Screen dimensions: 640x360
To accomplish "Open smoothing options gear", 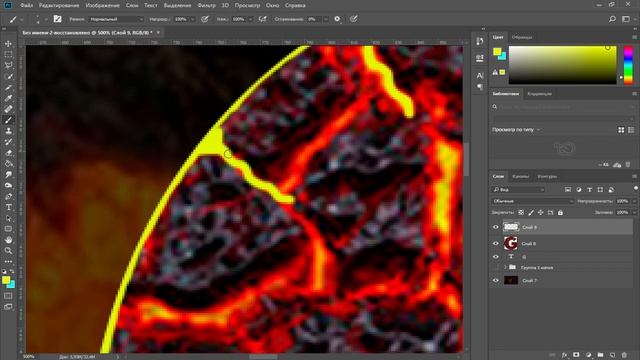I will click(x=337, y=19).
